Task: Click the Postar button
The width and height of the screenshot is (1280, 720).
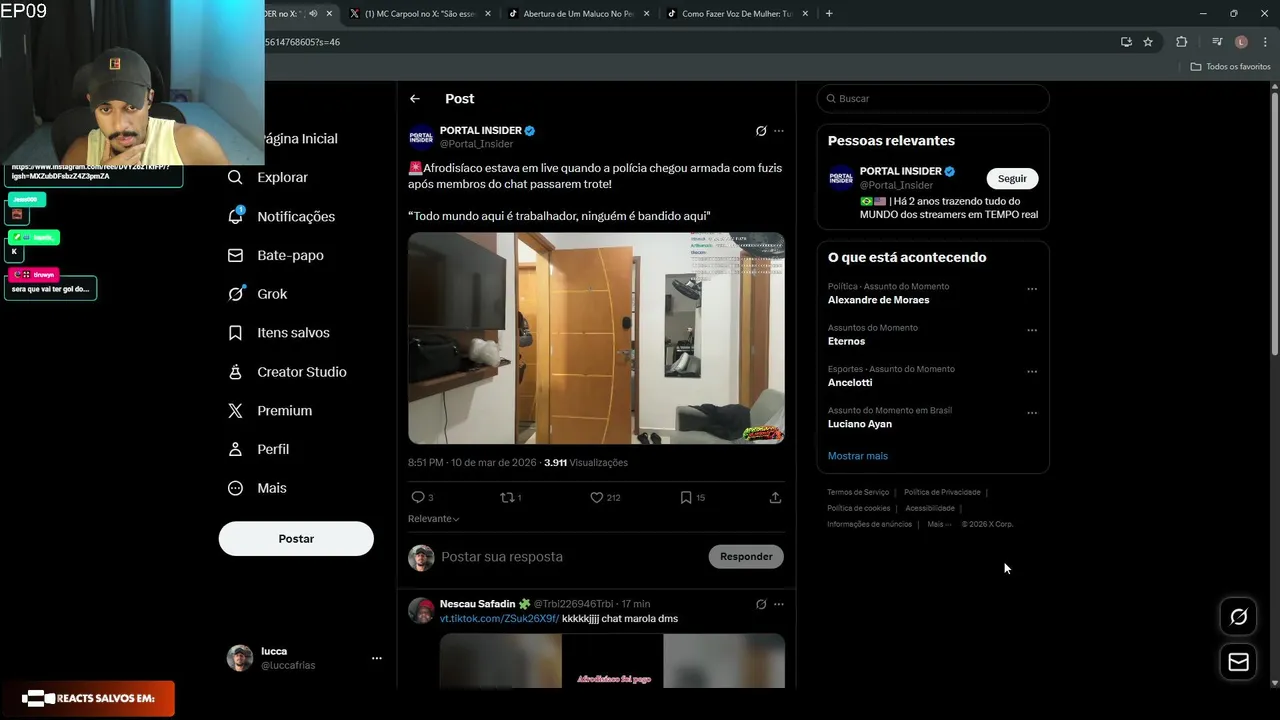Action: pyautogui.click(x=296, y=539)
